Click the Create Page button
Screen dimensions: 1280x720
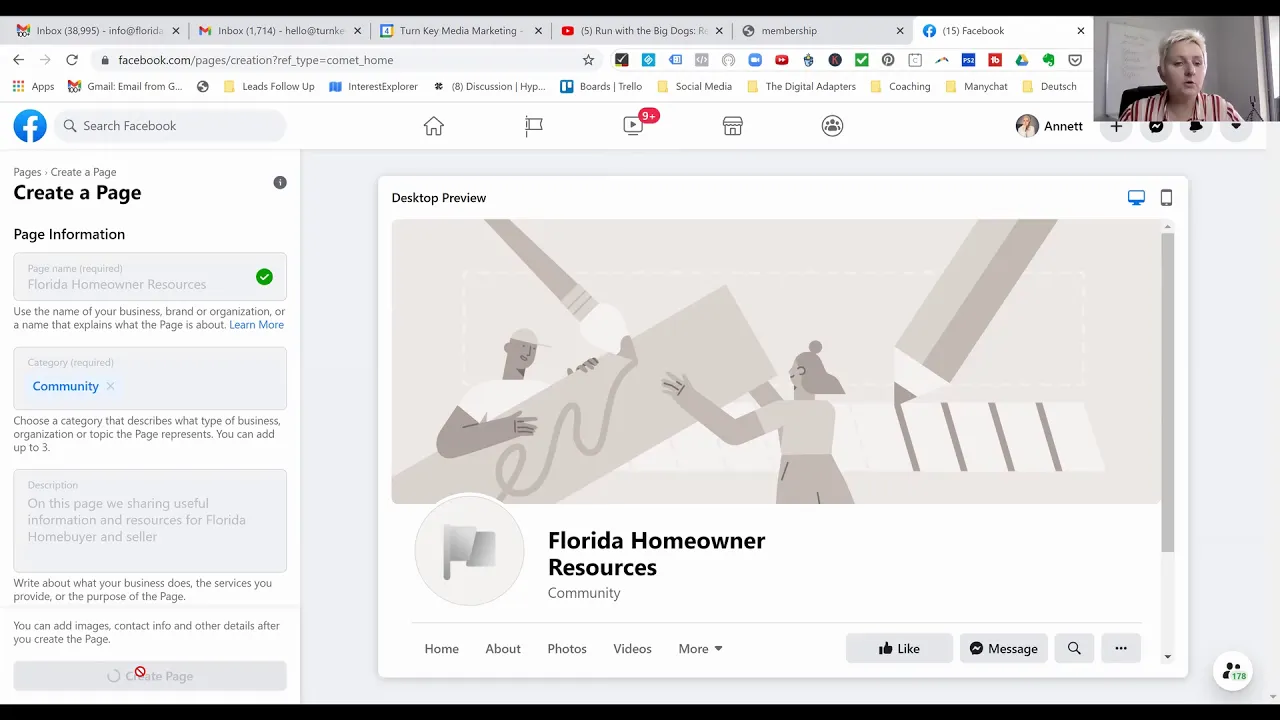tap(150, 676)
